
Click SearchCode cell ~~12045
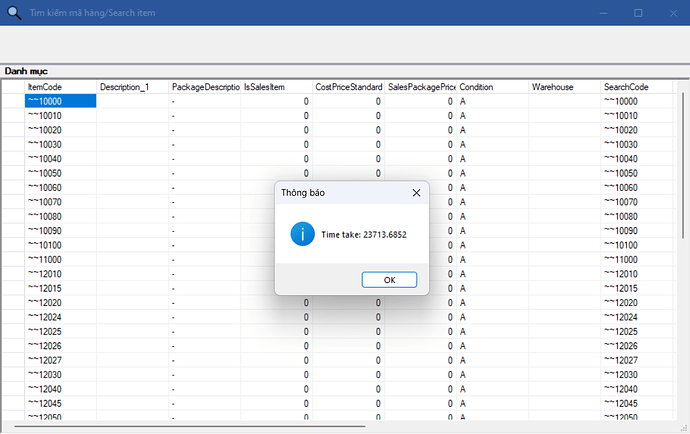(x=636, y=404)
